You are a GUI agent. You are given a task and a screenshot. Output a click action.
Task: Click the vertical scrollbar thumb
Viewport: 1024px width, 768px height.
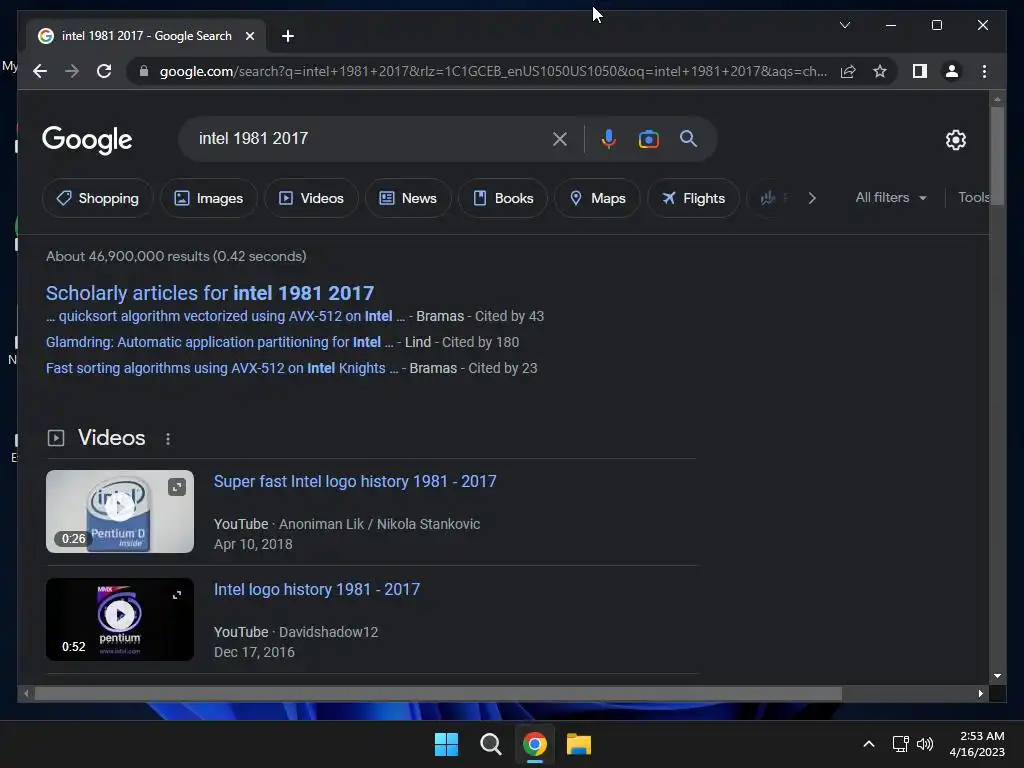997,155
